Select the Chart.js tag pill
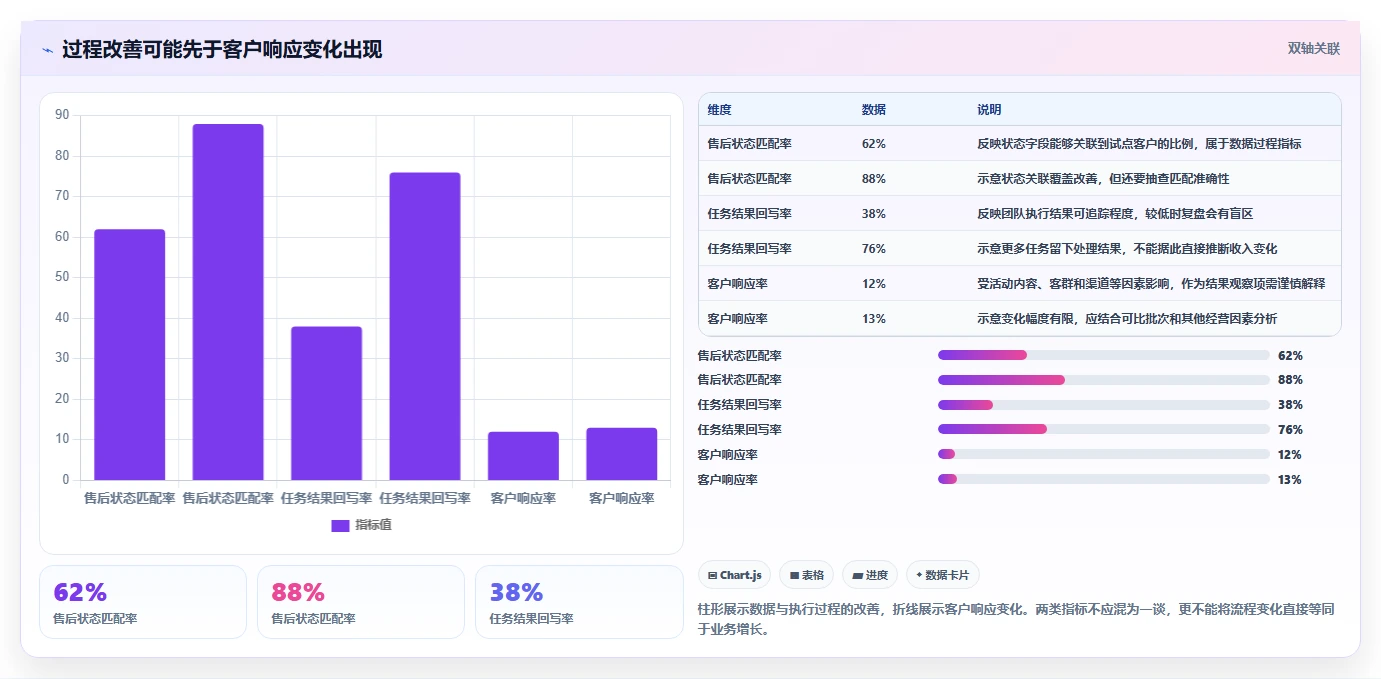The width and height of the screenshot is (1381, 679). (735, 575)
